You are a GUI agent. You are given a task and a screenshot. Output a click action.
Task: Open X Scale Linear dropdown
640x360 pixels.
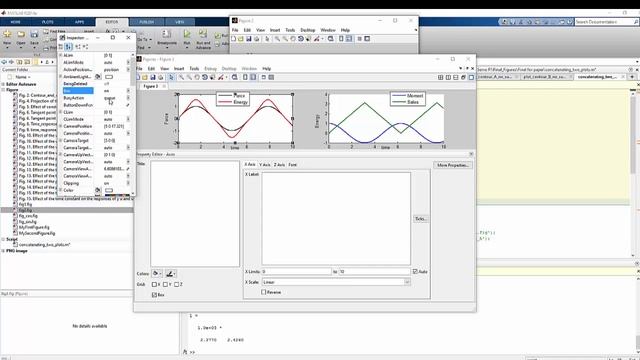[407, 282]
